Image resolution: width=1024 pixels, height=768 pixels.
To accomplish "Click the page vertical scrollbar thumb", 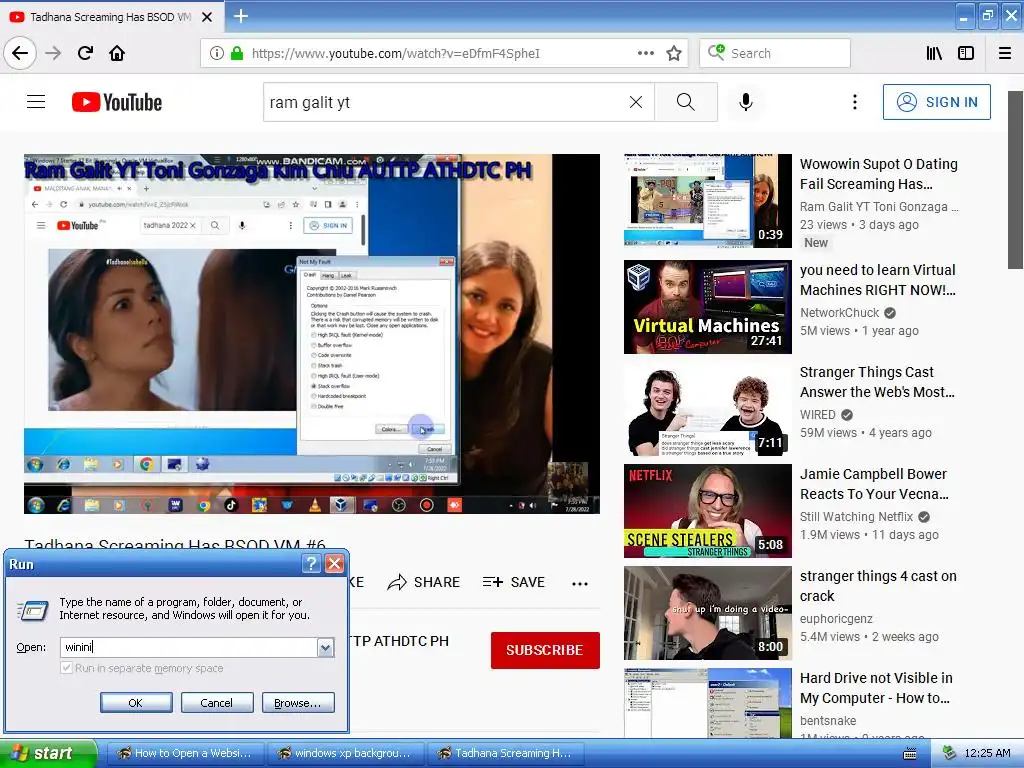I will pos(1015,180).
